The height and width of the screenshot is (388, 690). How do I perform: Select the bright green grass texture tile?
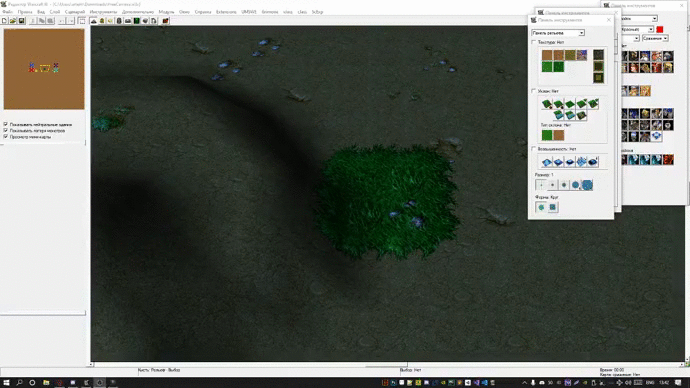547,67
